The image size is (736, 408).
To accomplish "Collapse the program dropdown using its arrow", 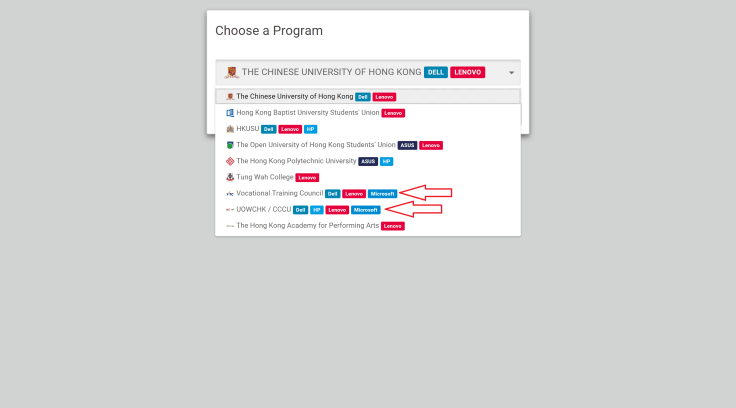I will point(511,73).
